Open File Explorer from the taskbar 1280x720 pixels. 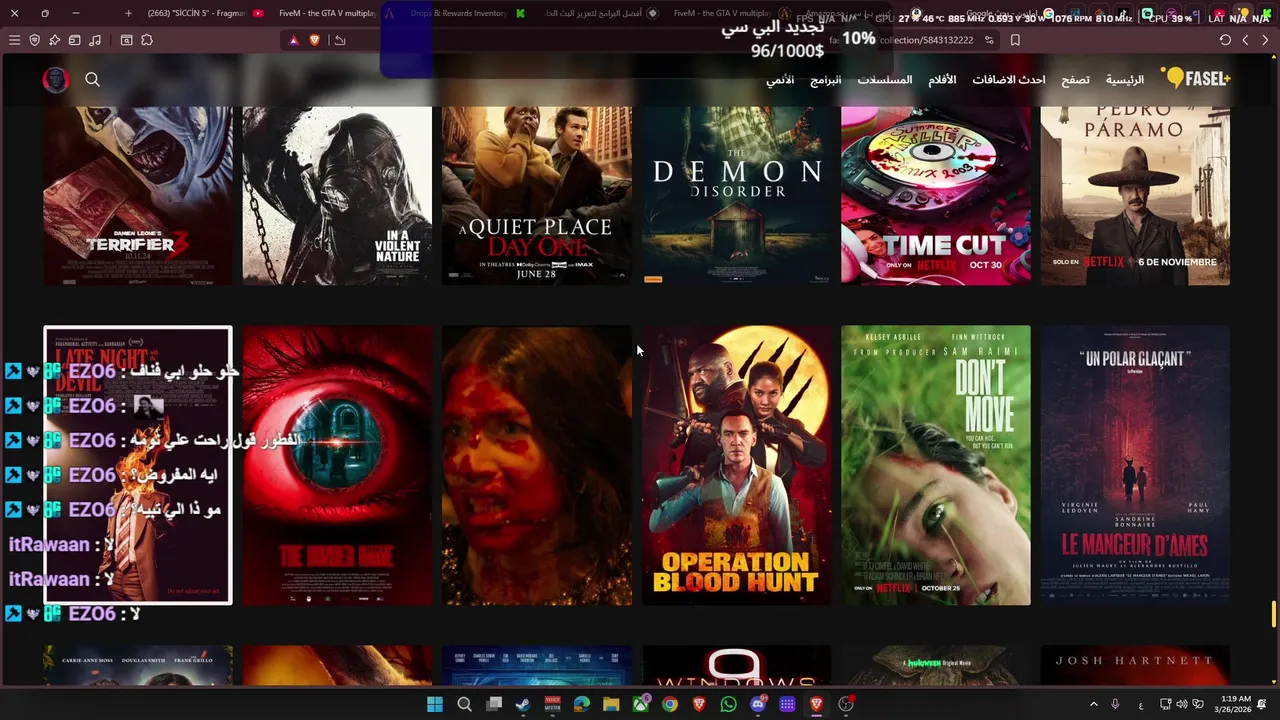[611, 704]
